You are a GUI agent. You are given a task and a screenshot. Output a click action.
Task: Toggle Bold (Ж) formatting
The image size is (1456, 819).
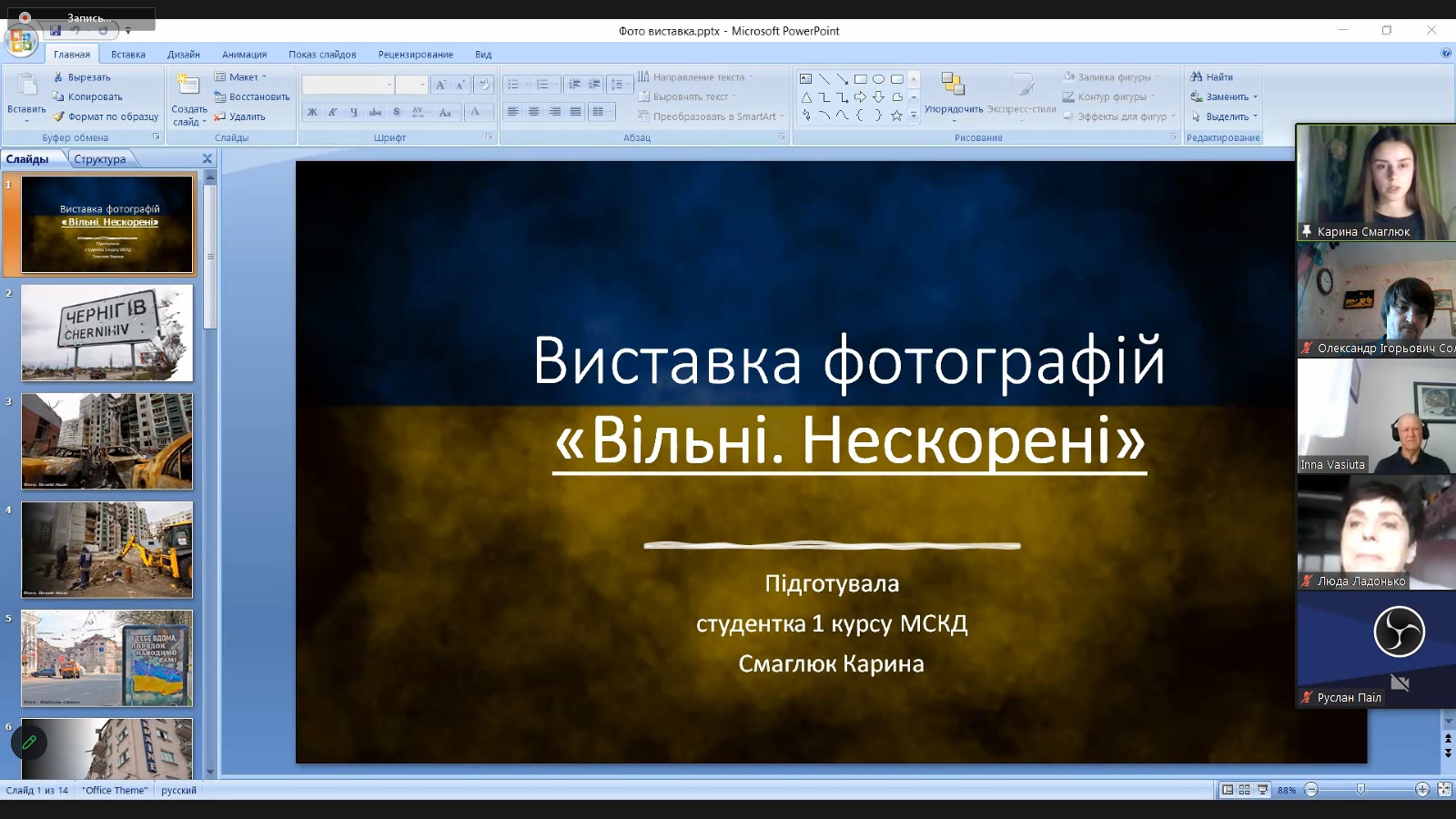pyautogui.click(x=312, y=112)
